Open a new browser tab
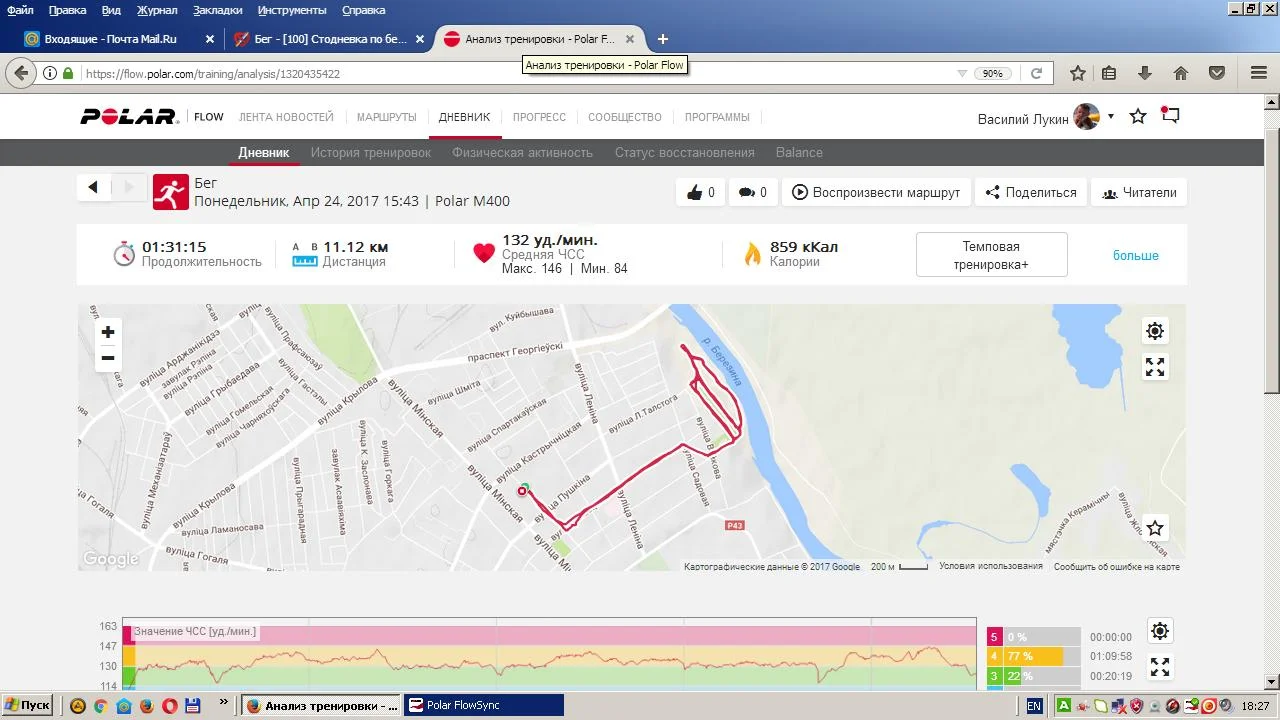The width and height of the screenshot is (1280, 720). coord(662,39)
